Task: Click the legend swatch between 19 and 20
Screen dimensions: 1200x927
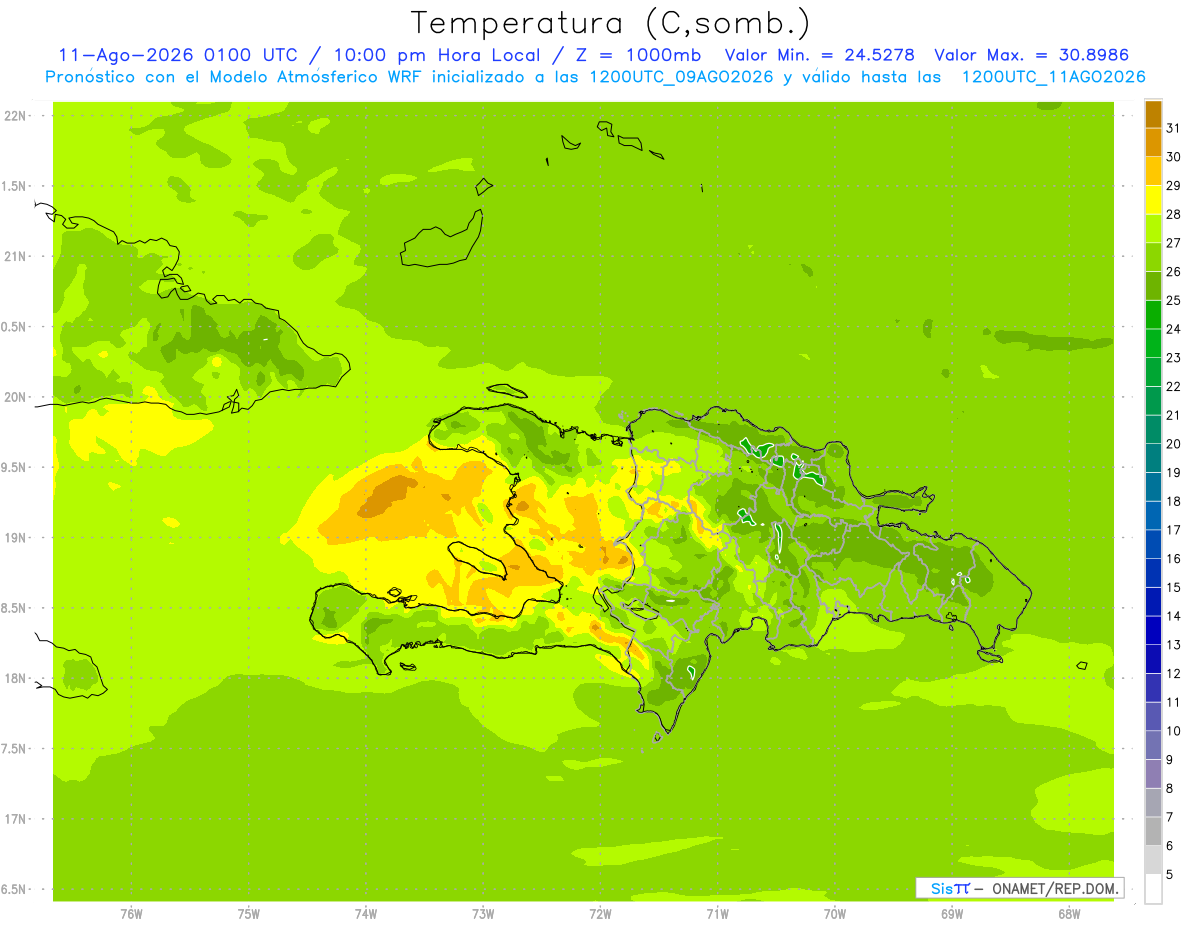Action: [x=1153, y=458]
